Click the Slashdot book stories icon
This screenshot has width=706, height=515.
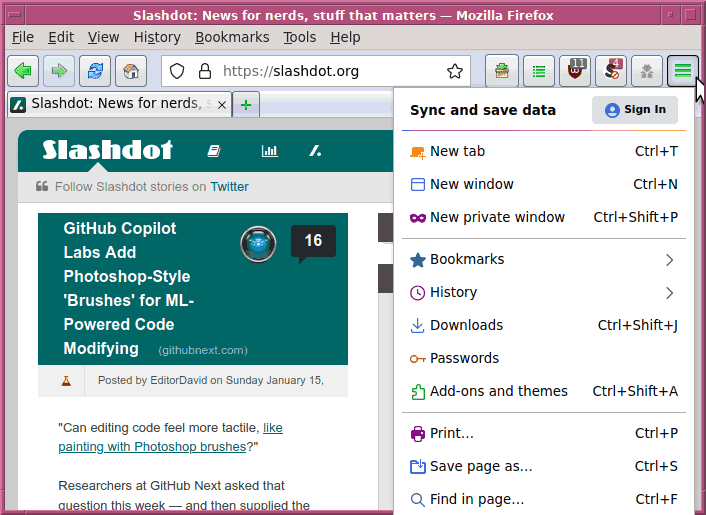(x=214, y=151)
